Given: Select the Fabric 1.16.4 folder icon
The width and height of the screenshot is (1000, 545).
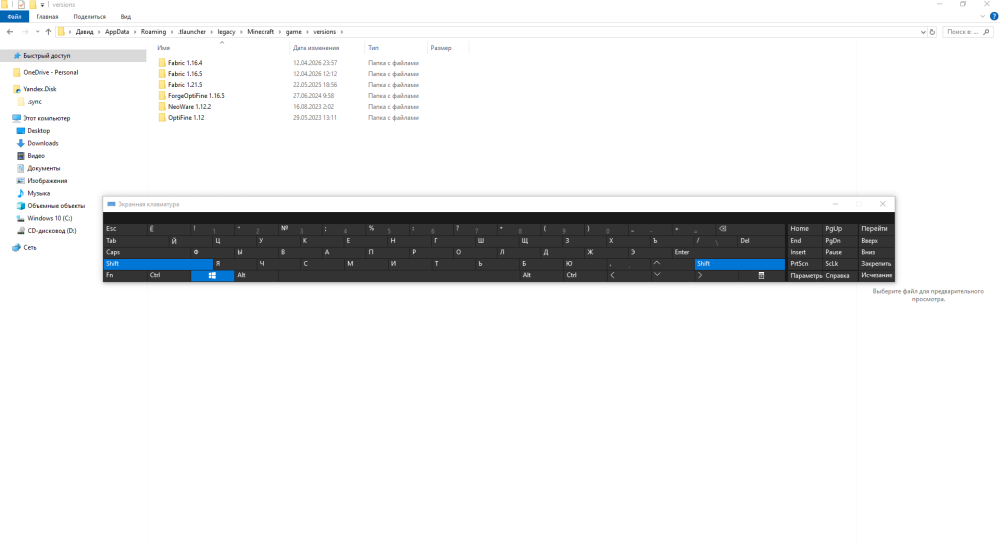Looking at the screenshot, I should pos(162,63).
